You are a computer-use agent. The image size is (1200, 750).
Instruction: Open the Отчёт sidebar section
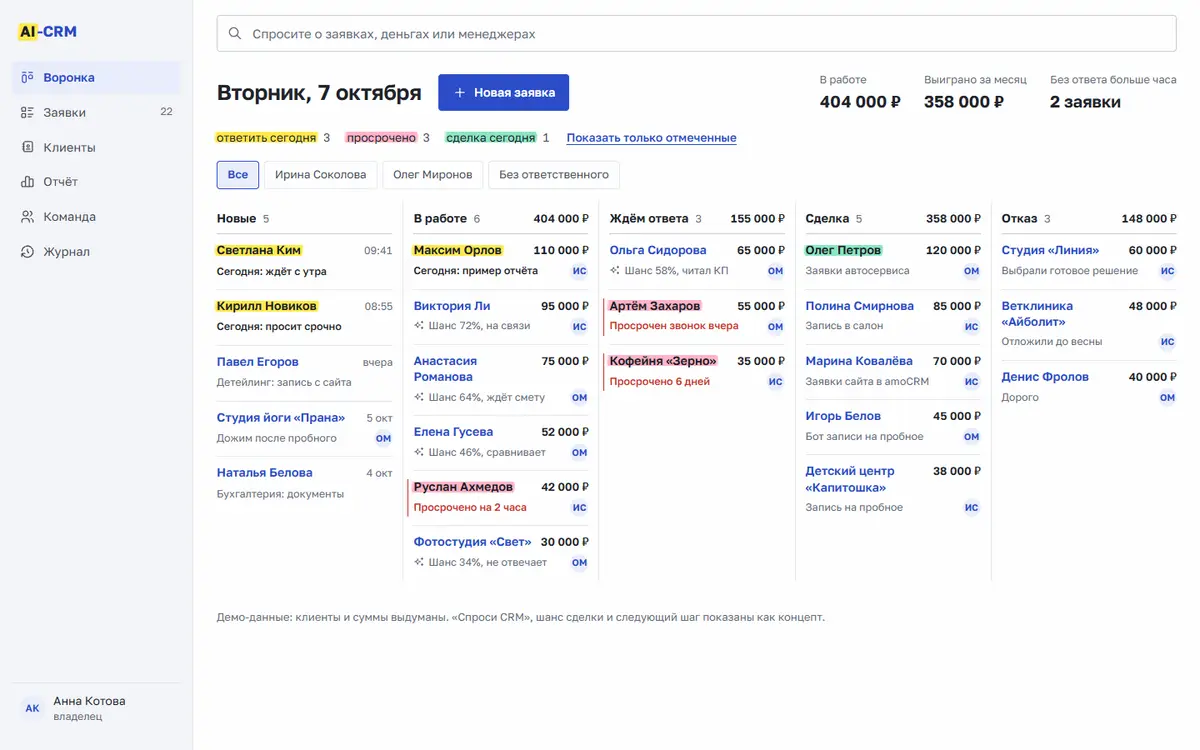[x=96, y=182]
